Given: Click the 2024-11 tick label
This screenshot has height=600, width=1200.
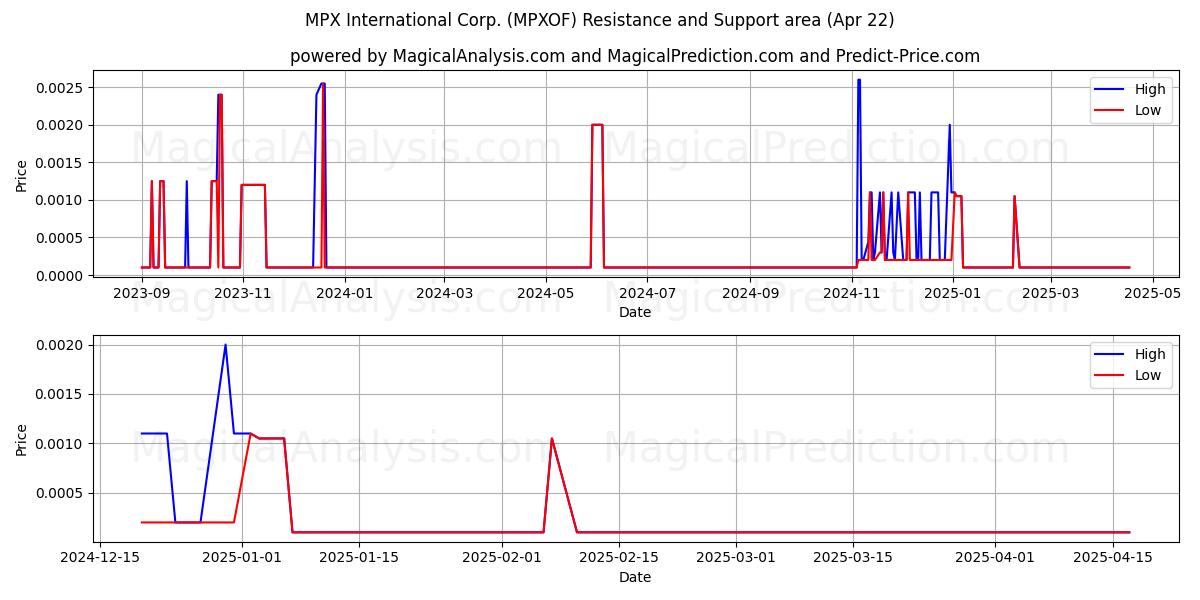Looking at the screenshot, I should (851, 293).
